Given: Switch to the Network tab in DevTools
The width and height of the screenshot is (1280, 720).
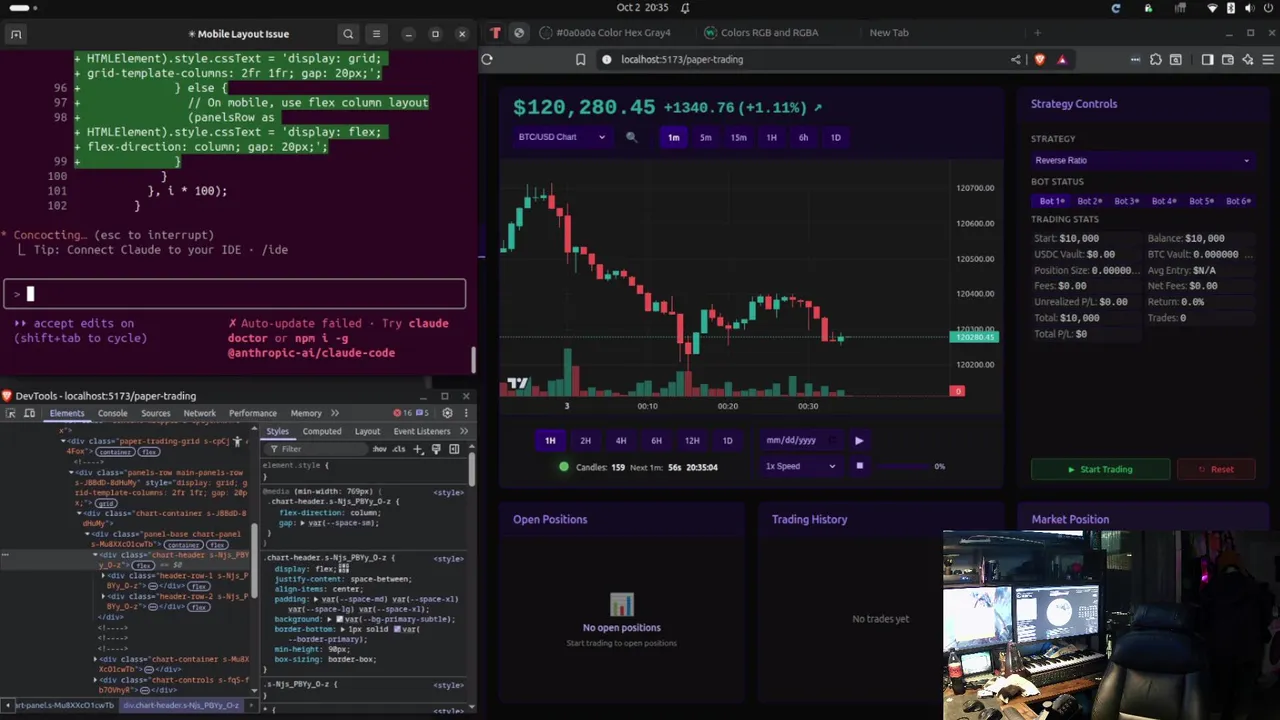Looking at the screenshot, I should (199, 413).
